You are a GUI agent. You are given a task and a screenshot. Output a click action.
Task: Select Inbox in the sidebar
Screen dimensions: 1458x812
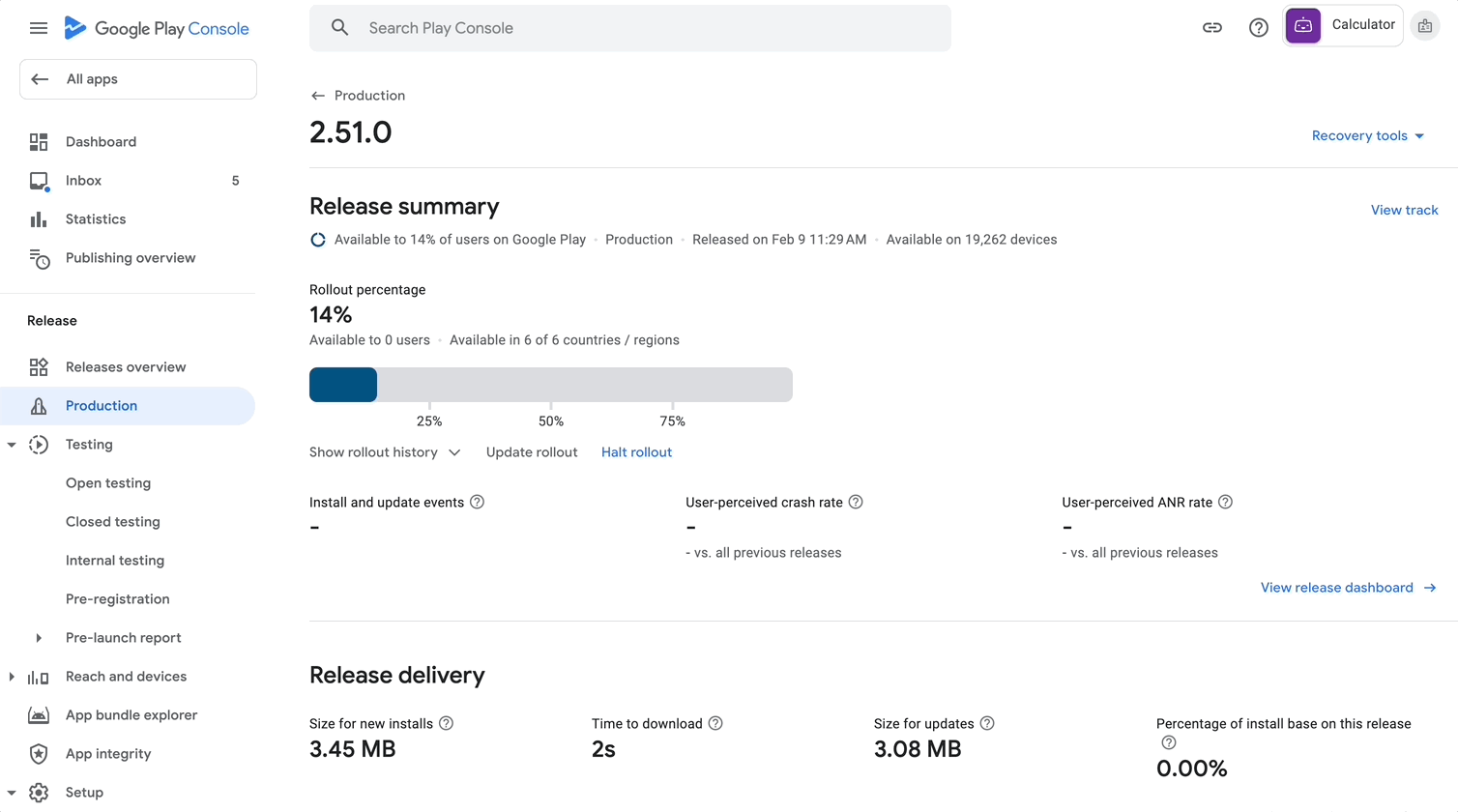tap(84, 181)
